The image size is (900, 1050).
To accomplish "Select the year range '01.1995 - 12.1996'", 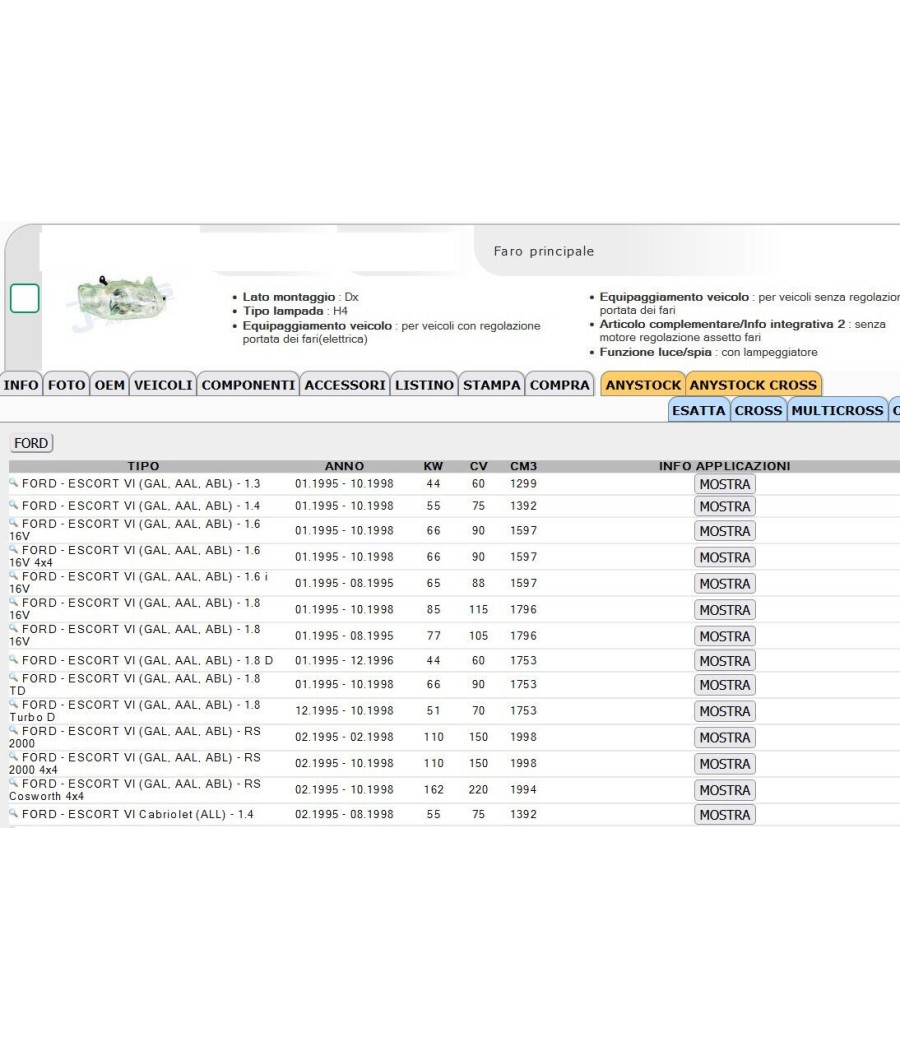I will coord(344,660).
